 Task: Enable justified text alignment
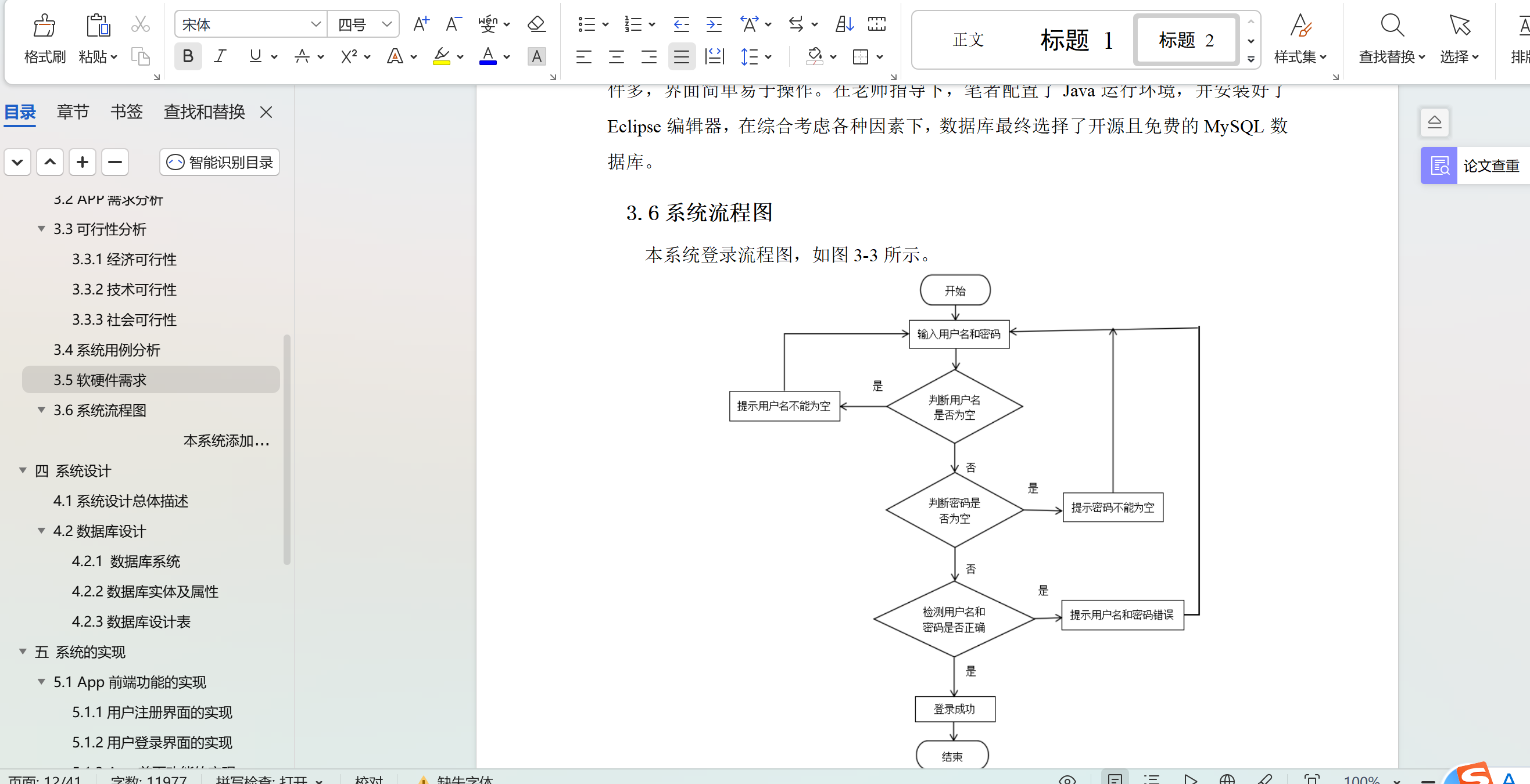point(681,57)
